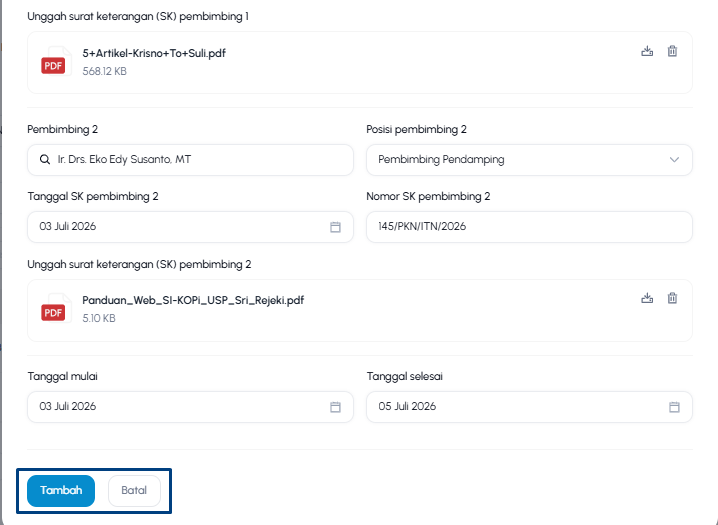This screenshot has width=718, height=525.
Task: Click the search icon in Pembimbing 2
Action: click(x=45, y=160)
